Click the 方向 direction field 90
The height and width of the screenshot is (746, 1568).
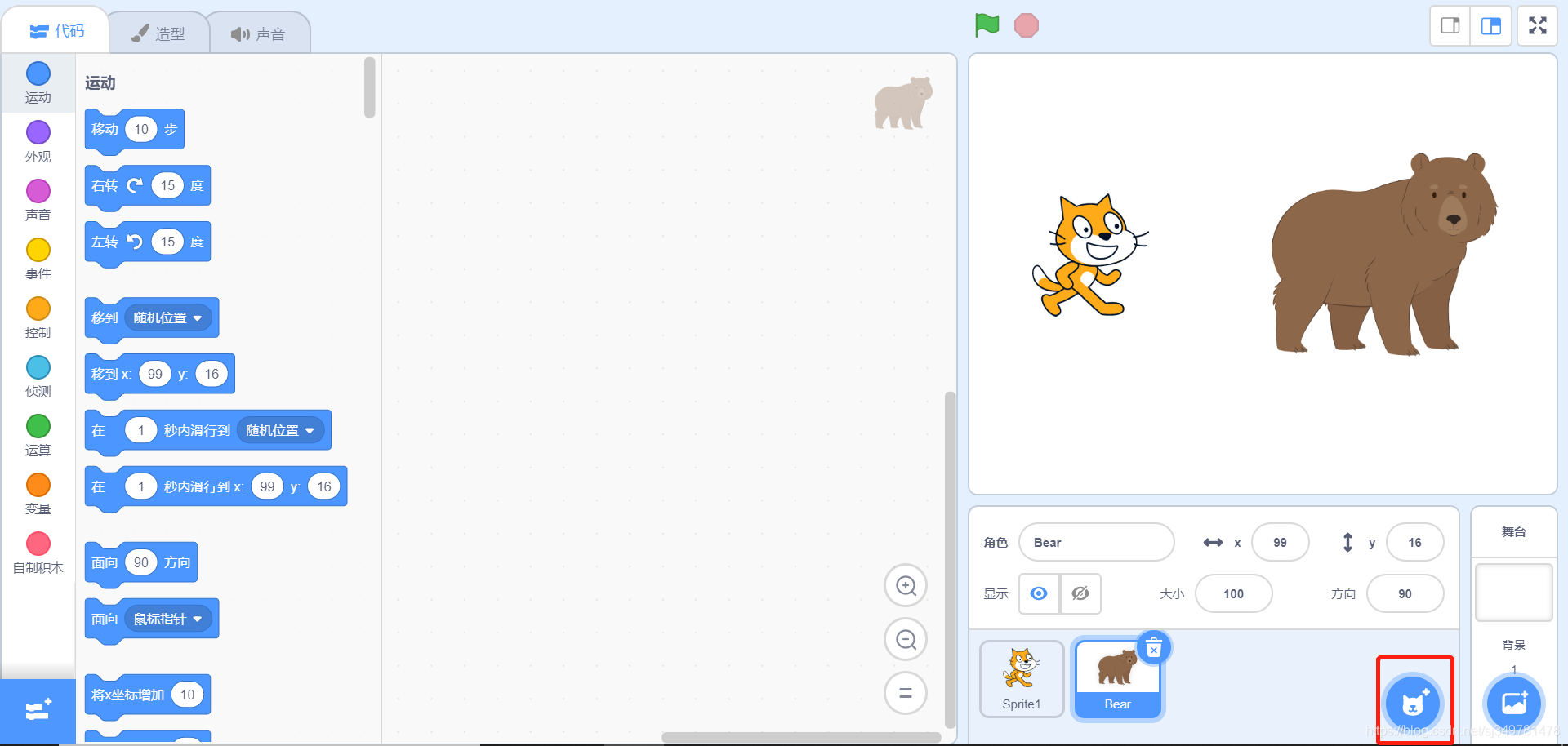(1405, 593)
